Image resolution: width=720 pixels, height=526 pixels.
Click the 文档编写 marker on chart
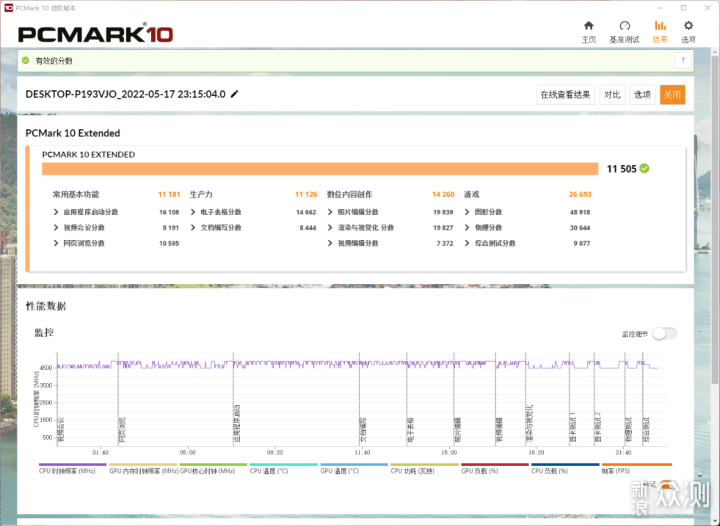[x=363, y=430]
